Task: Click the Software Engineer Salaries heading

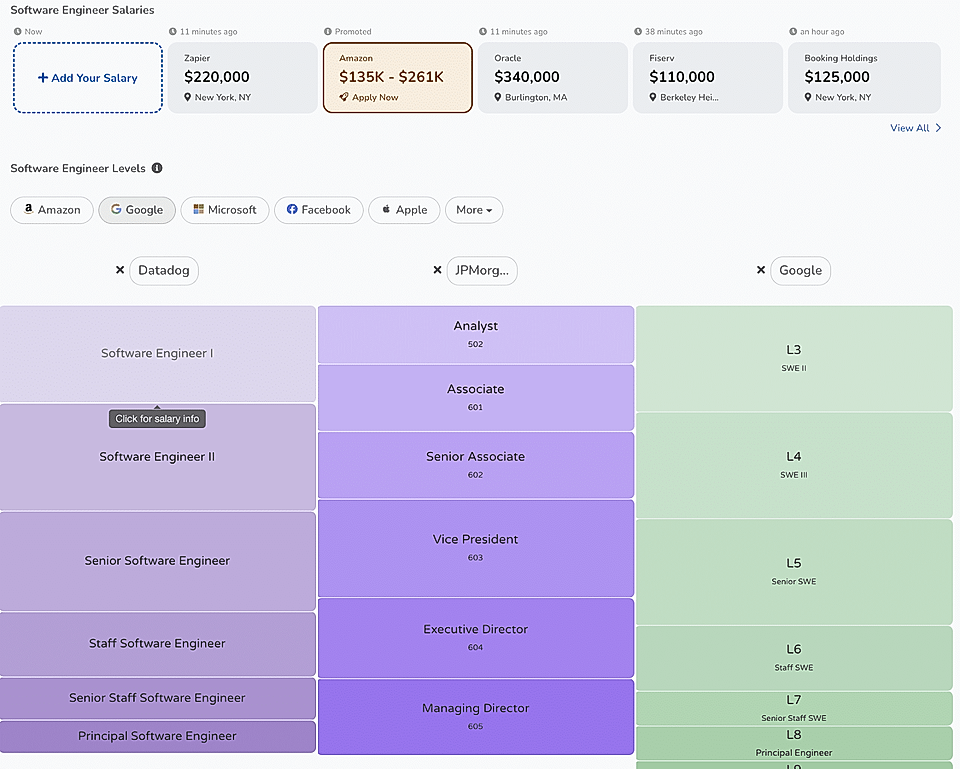Action: point(82,10)
